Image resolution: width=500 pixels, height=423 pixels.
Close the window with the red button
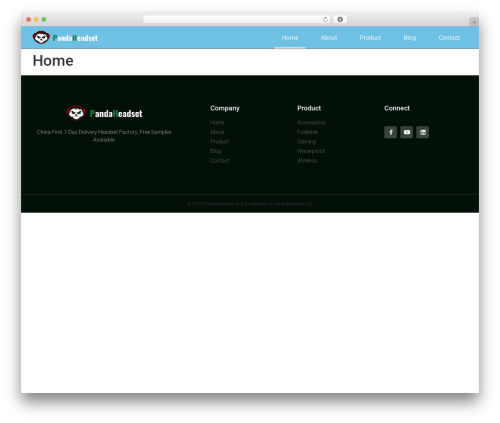29,19
